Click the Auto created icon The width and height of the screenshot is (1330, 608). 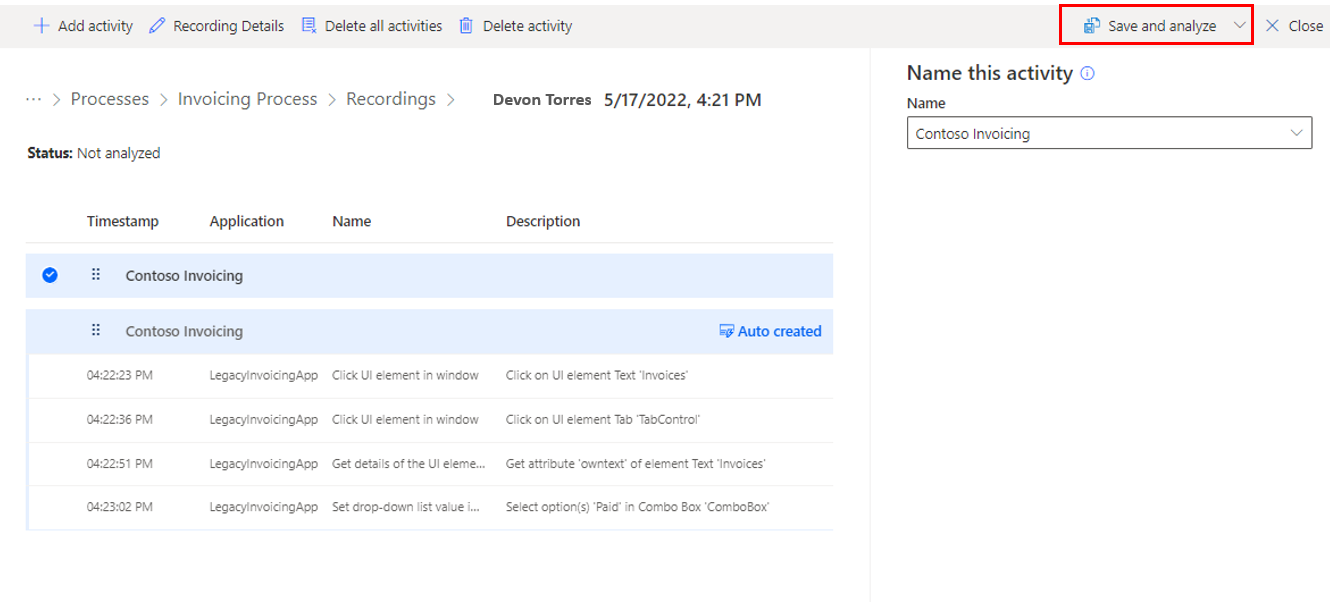pos(727,331)
